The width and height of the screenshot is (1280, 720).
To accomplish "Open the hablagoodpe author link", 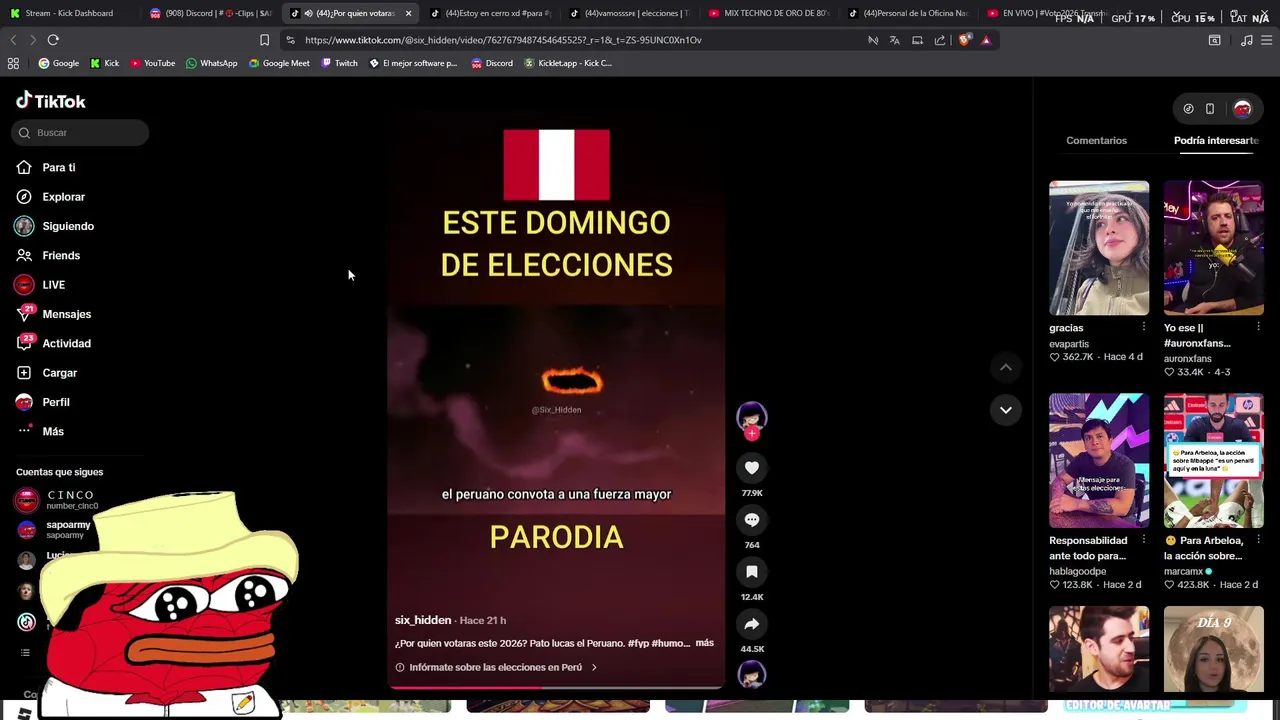I will tap(1077, 571).
